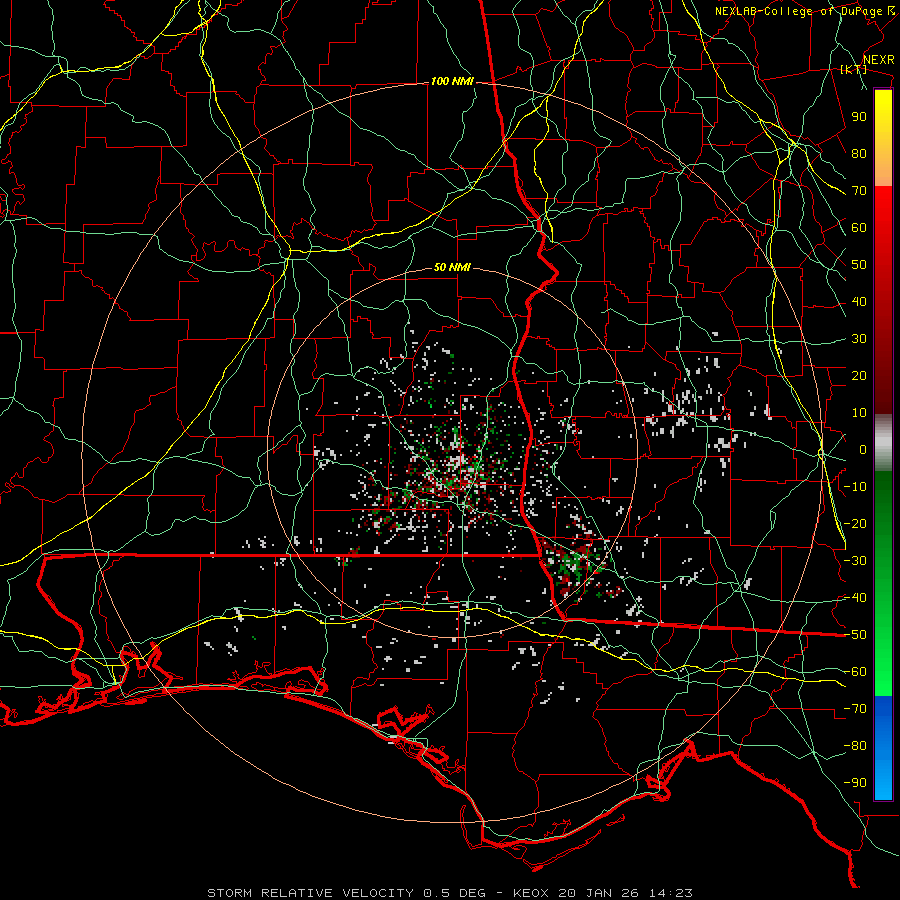
Task: Select the 10 value on velocity scale
Action: coord(859,413)
